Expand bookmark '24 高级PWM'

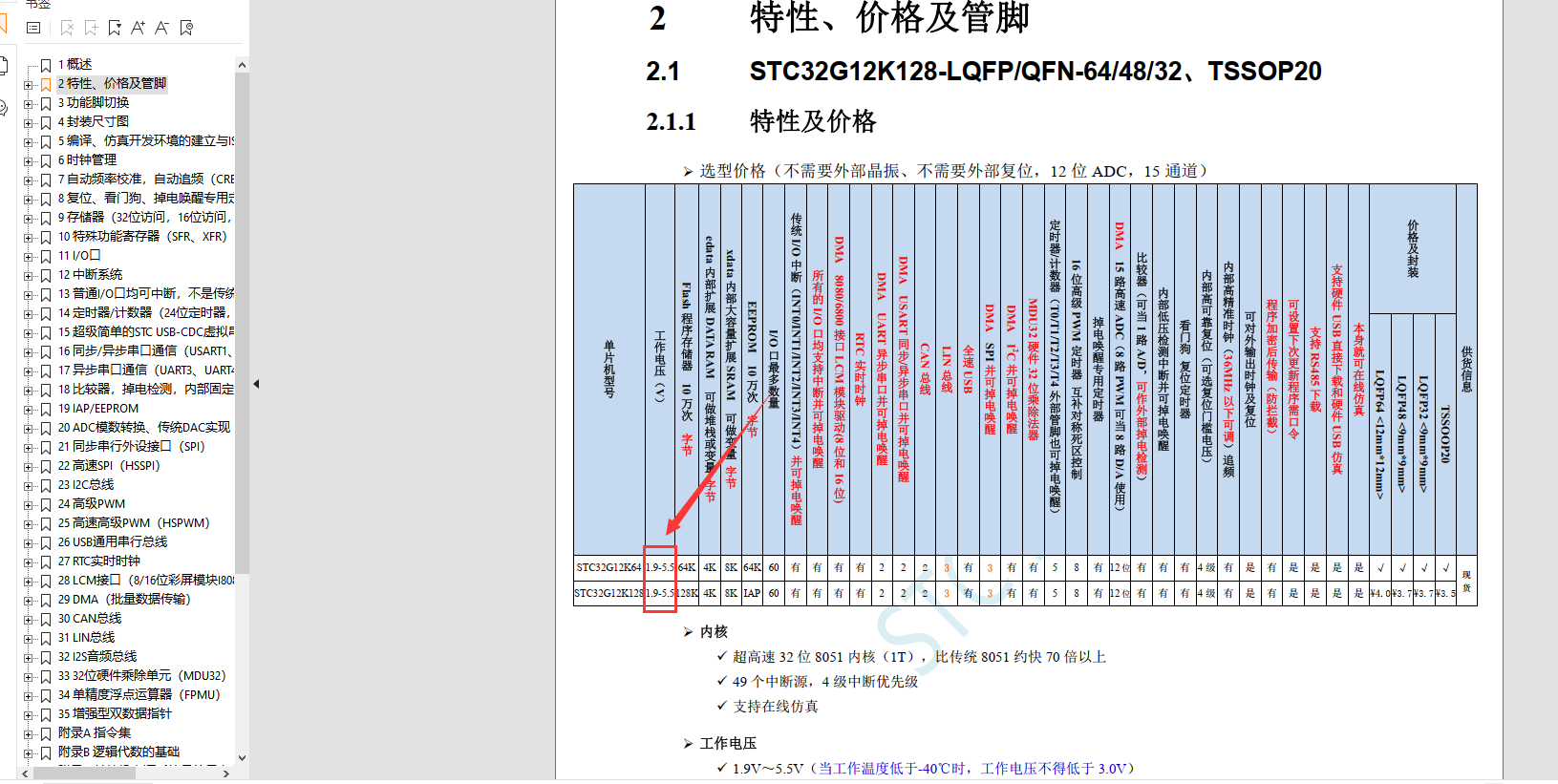[28, 504]
